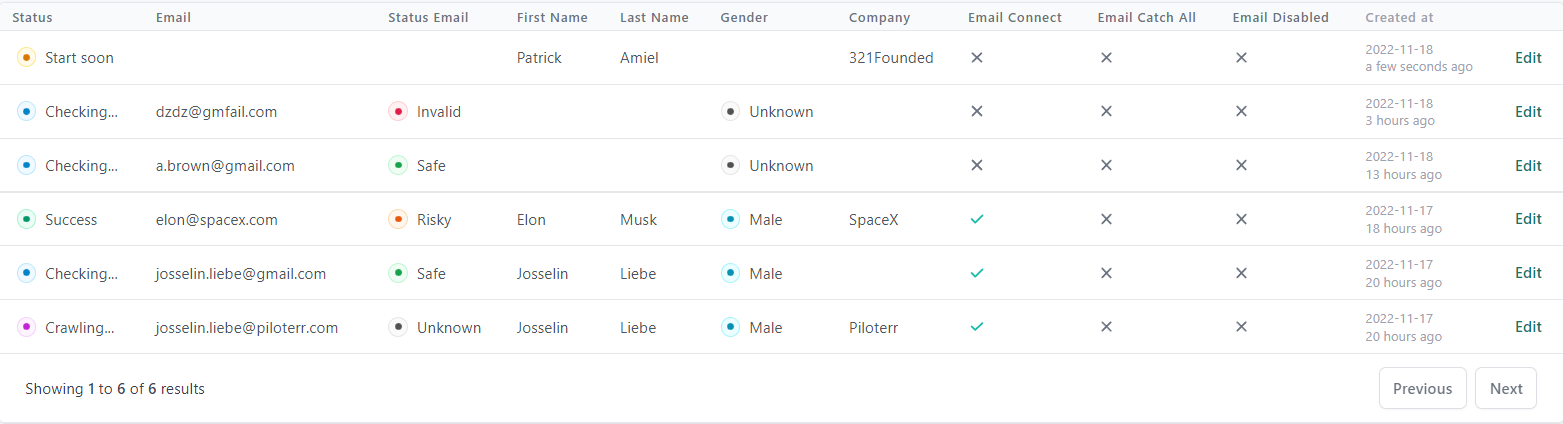The width and height of the screenshot is (1563, 424).
Task: Click the orange Start soon status dot
Action: (x=27, y=58)
